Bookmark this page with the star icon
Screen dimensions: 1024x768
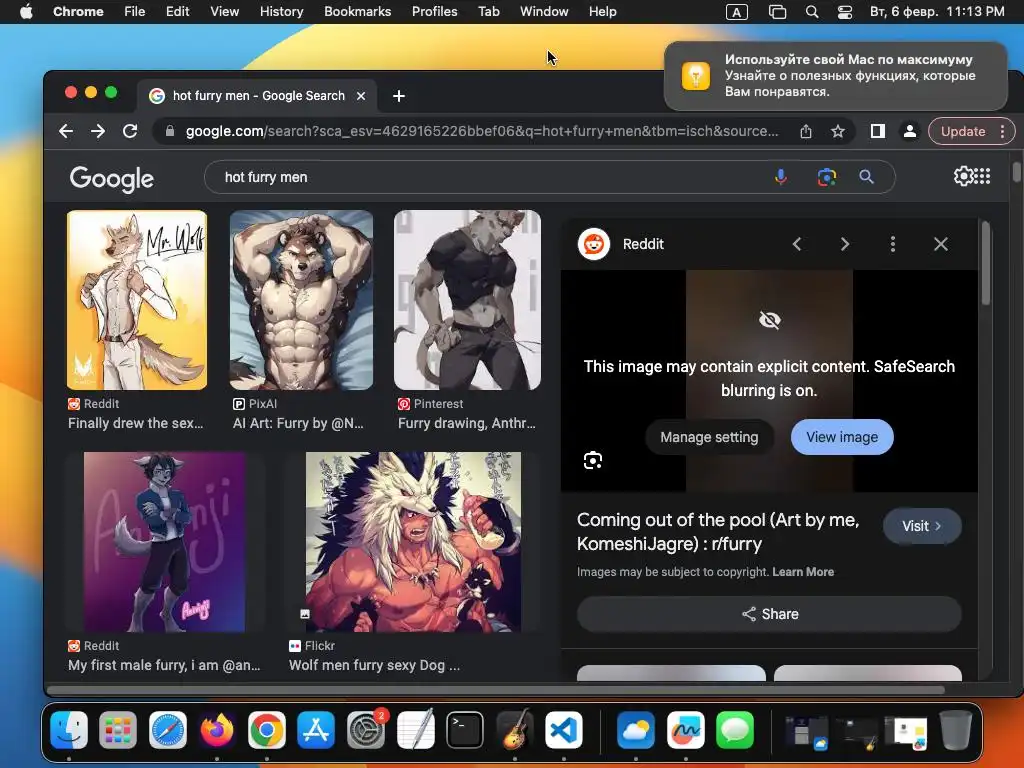[838, 131]
